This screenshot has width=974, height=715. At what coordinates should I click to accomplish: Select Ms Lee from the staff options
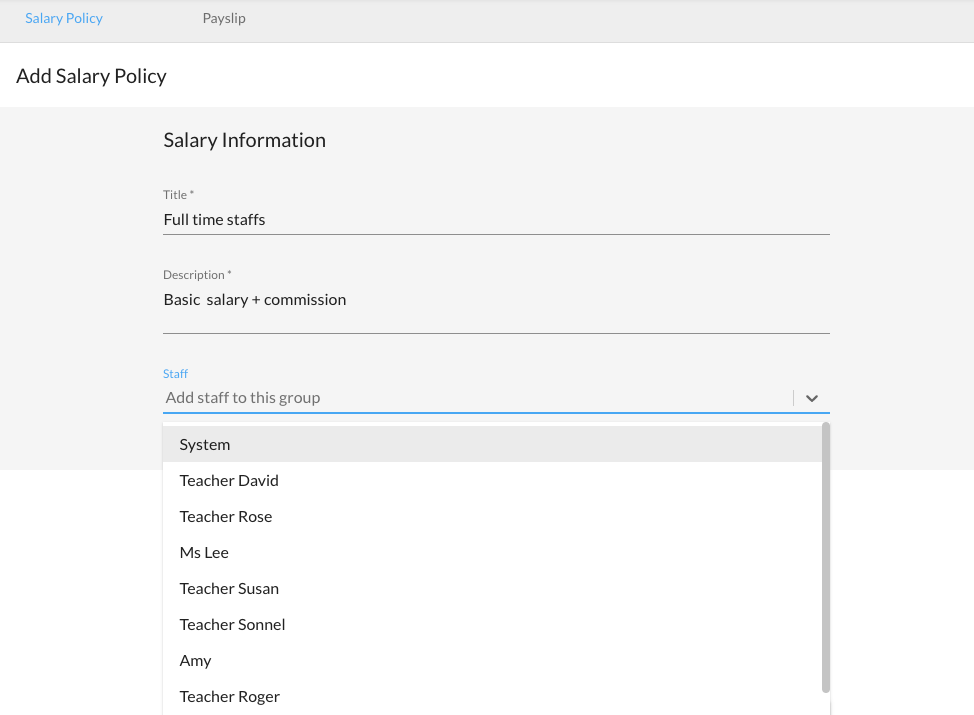(204, 553)
